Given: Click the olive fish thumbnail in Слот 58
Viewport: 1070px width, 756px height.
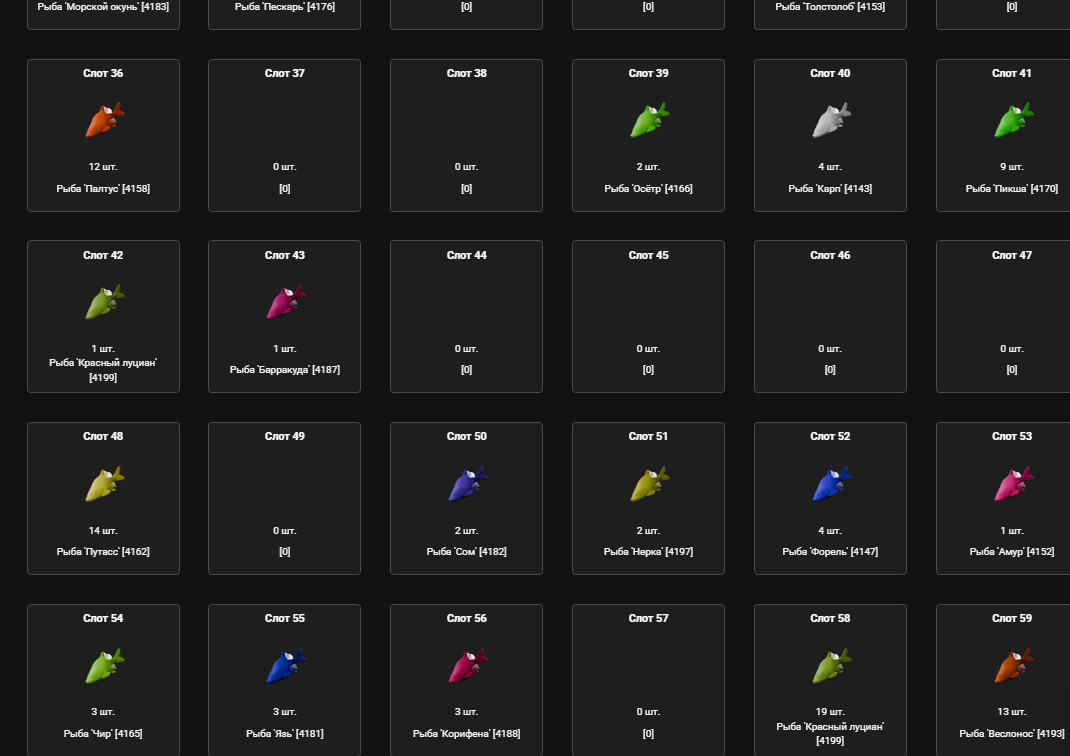Looking at the screenshot, I should [831, 665].
